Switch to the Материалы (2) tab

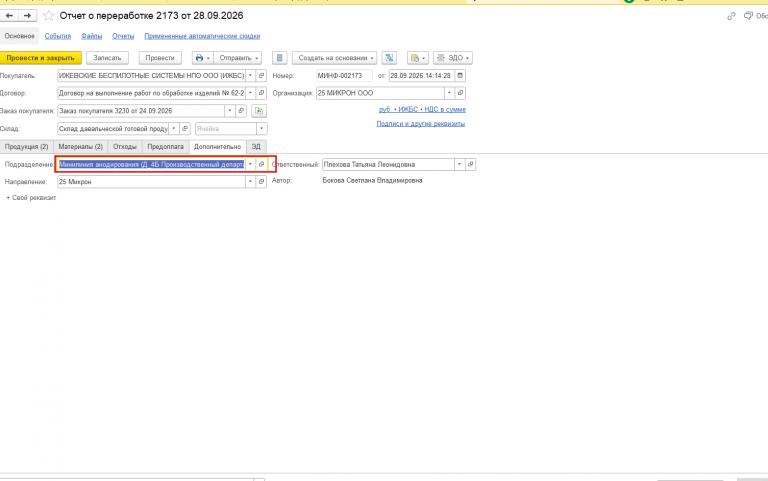[81, 147]
